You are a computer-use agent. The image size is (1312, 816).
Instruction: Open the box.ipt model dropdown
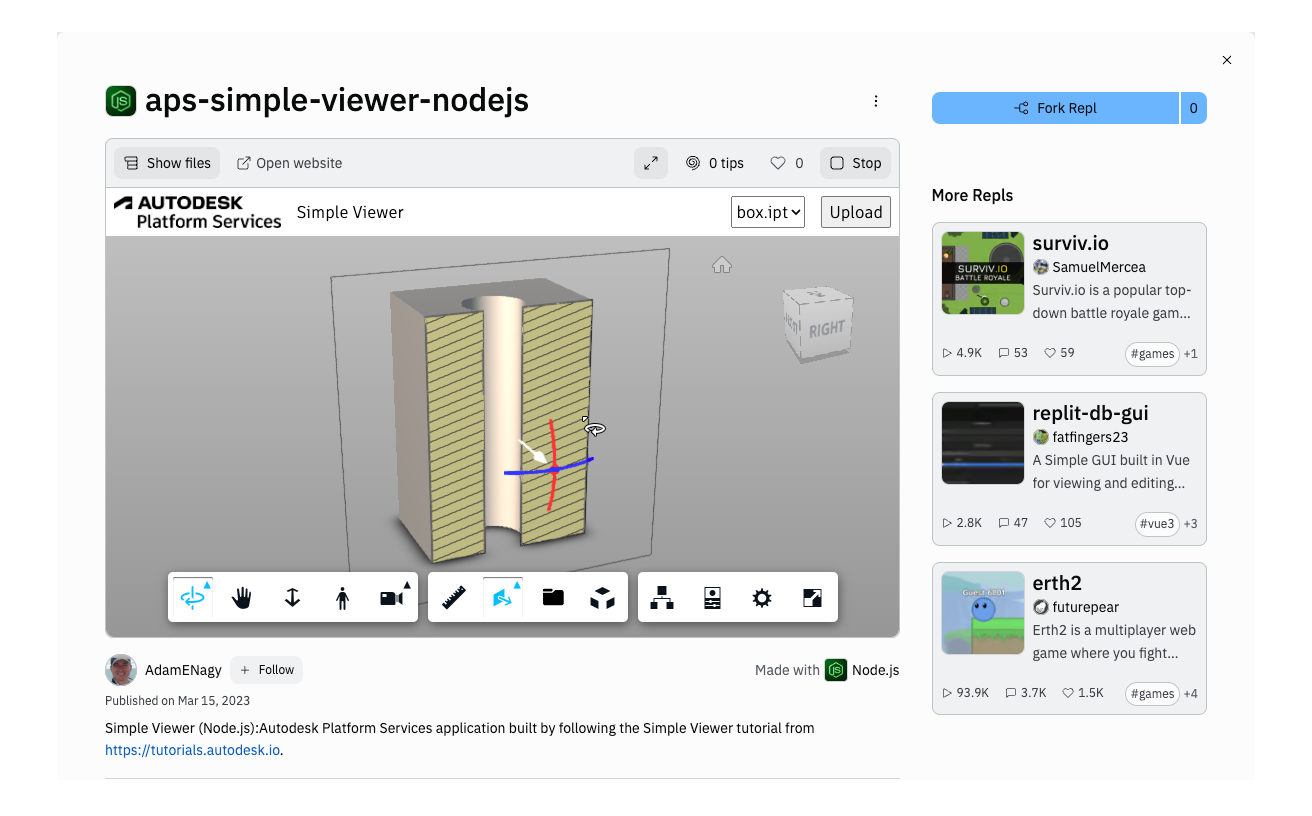[x=768, y=211]
